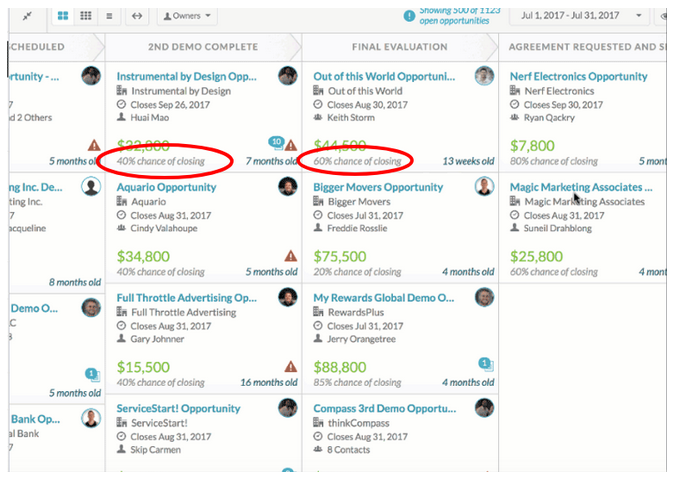The image size is (677, 479).
Task: Click the blue info icon beside open opportunities
Action: (409, 15)
